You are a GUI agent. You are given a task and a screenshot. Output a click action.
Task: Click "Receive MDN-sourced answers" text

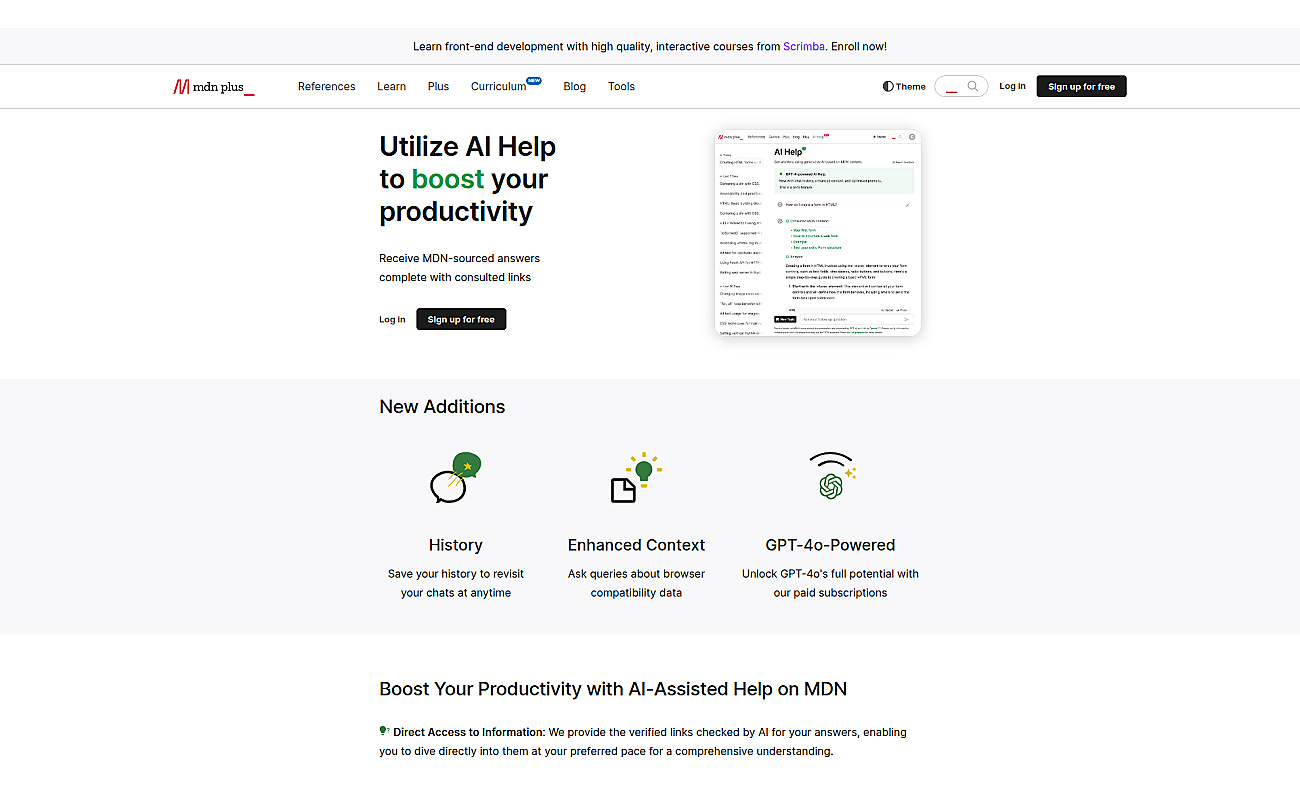coord(459,258)
